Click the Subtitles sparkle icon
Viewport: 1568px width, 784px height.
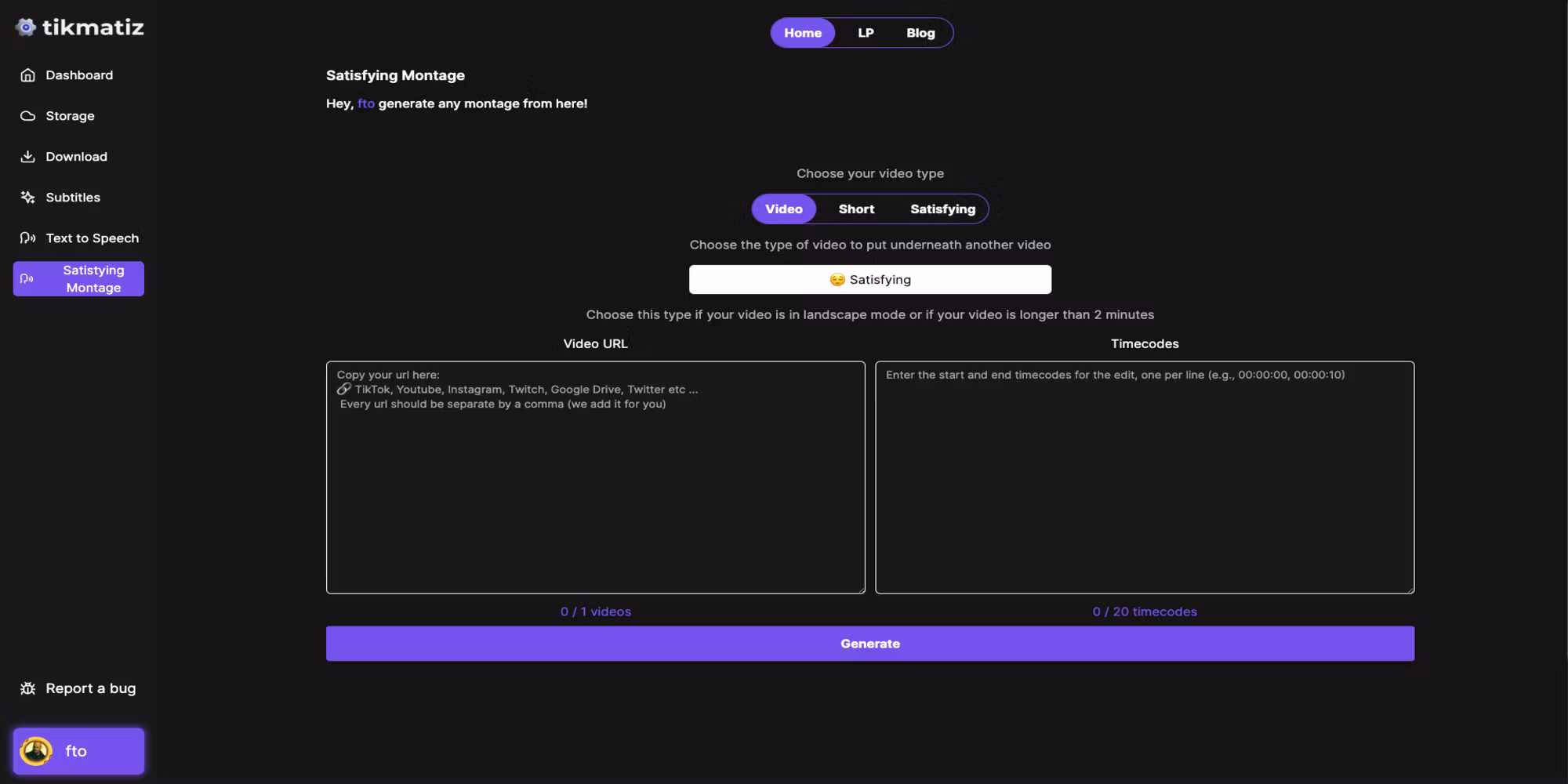tap(28, 198)
